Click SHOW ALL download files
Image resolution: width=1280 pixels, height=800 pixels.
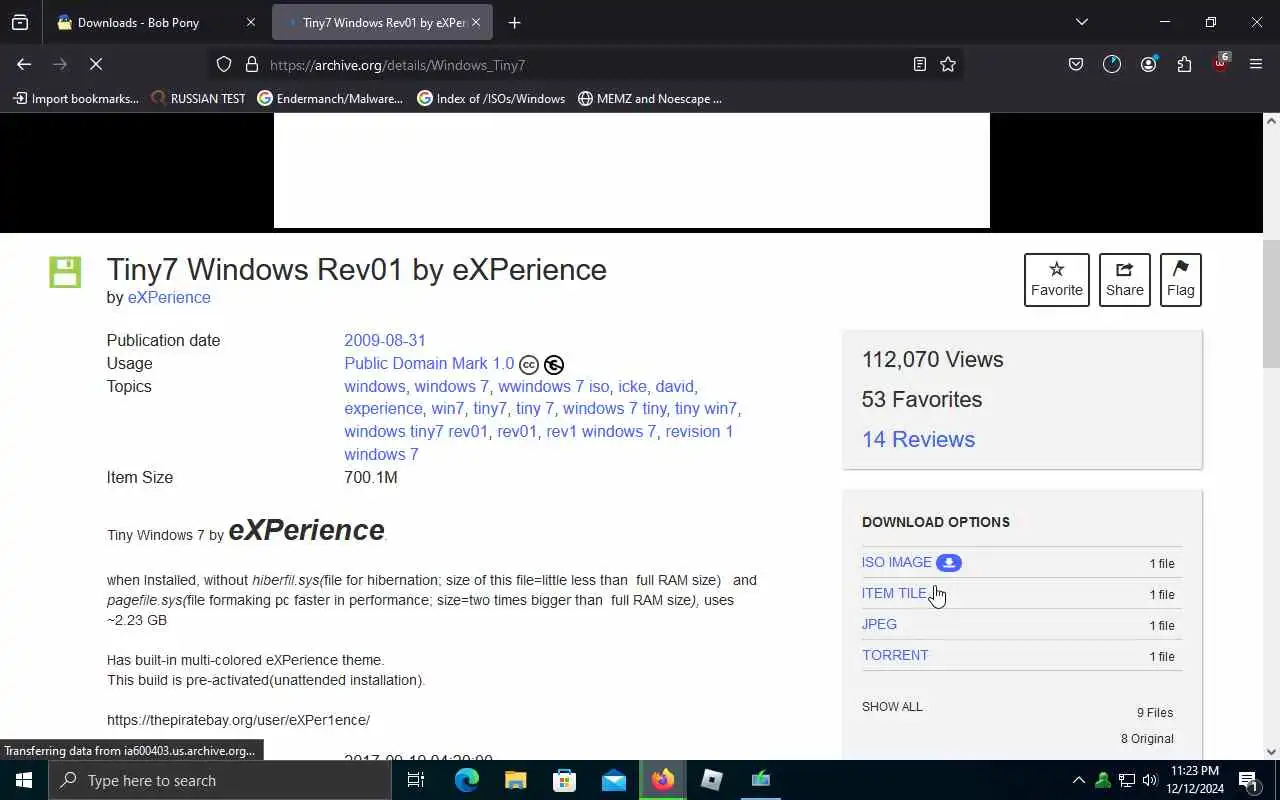coord(892,706)
